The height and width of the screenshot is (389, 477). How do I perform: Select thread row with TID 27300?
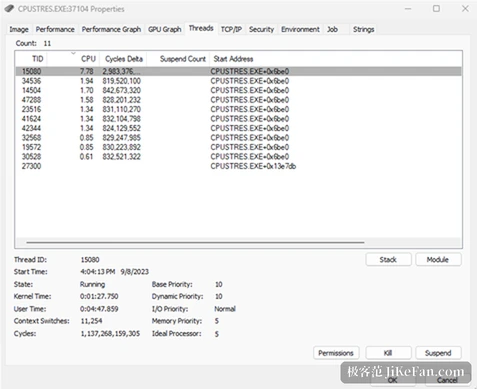238,166
